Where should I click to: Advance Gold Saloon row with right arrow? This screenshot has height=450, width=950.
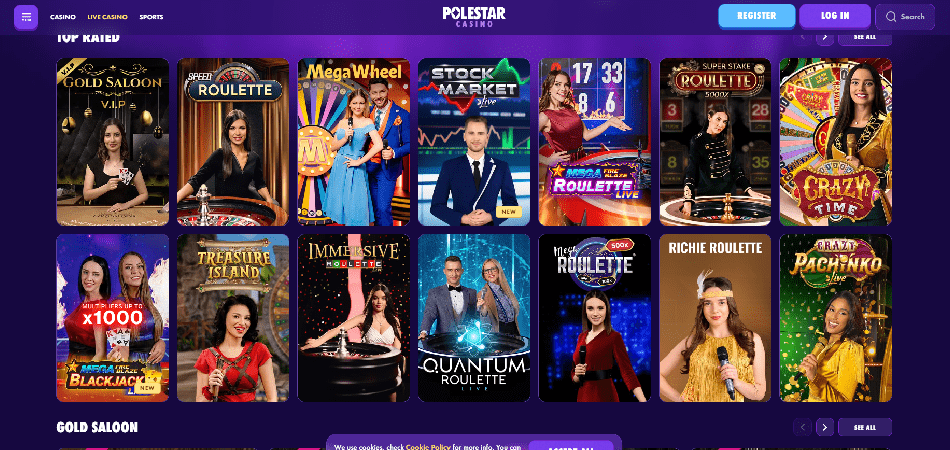coord(825,427)
